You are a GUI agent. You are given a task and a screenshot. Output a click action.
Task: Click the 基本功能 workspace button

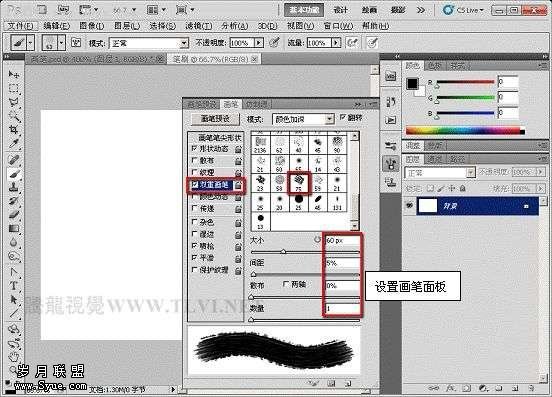click(304, 10)
